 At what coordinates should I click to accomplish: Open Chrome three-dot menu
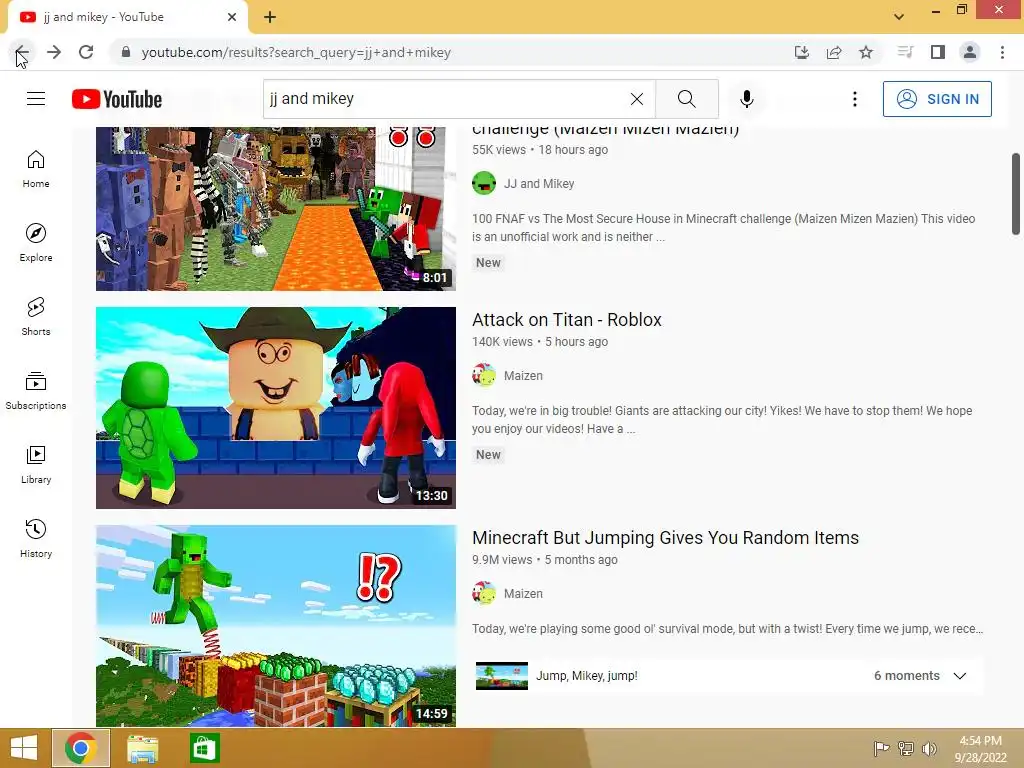pos(1002,52)
